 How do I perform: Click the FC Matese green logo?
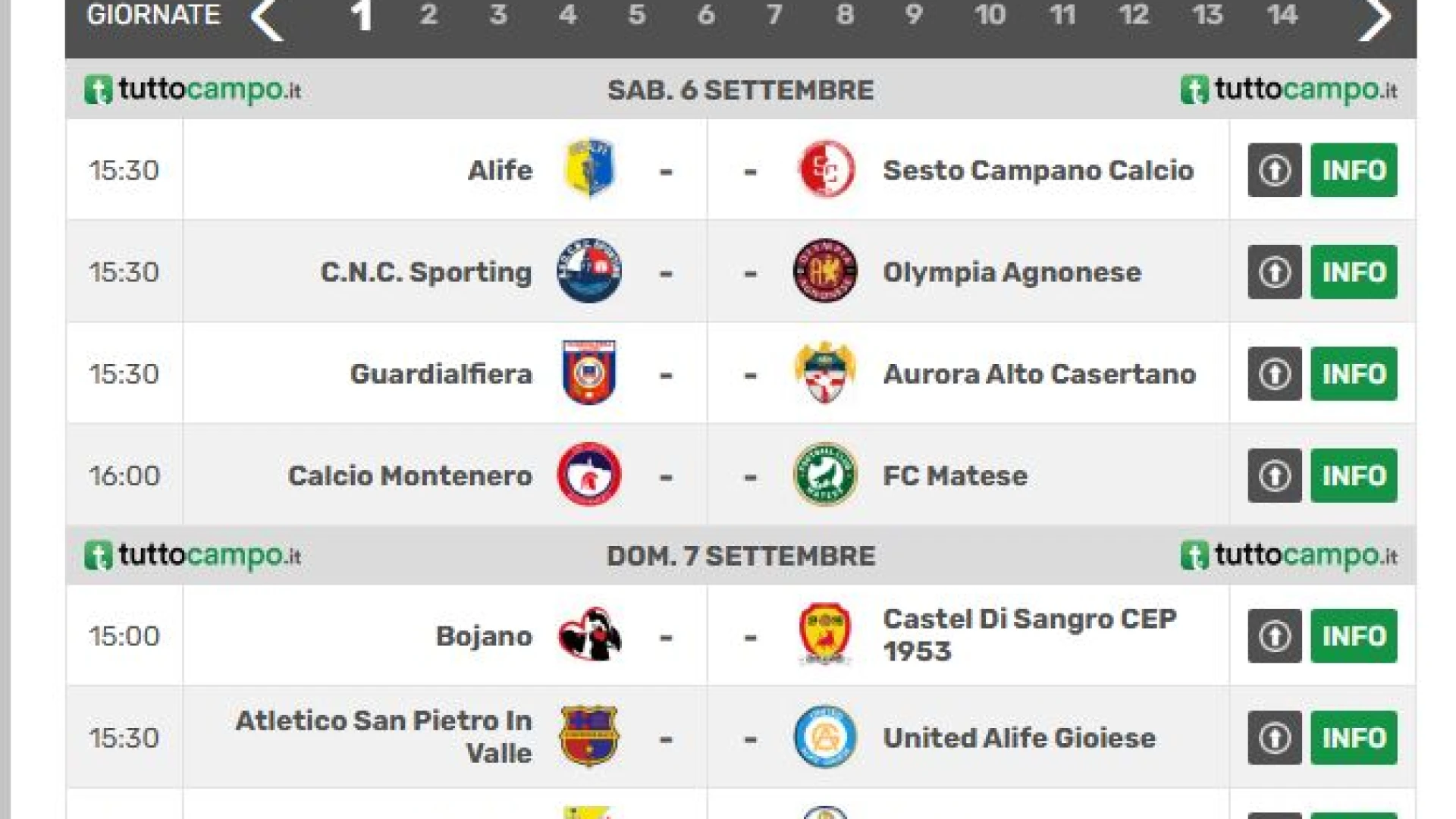click(825, 475)
